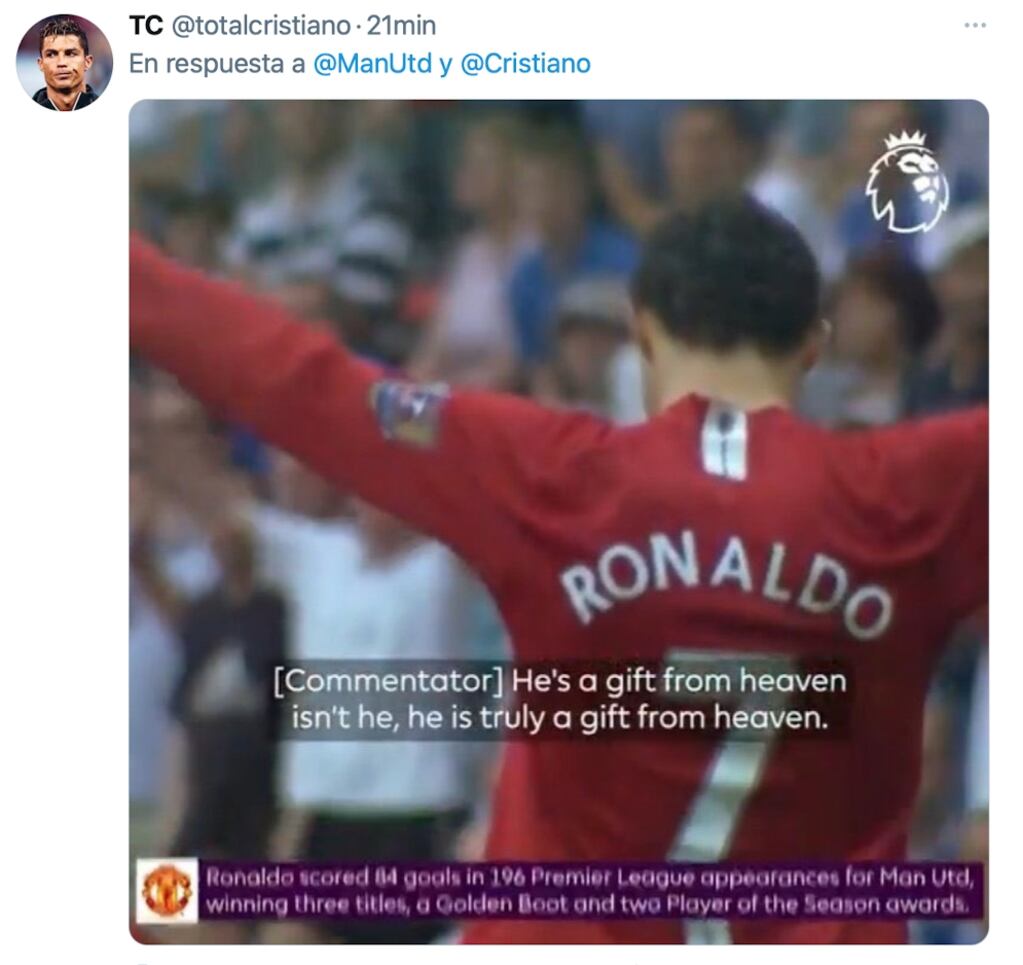The width and height of the screenshot is (1023, 965).
Task: Open the @ManUtd mention link
Action: [373, 64]
